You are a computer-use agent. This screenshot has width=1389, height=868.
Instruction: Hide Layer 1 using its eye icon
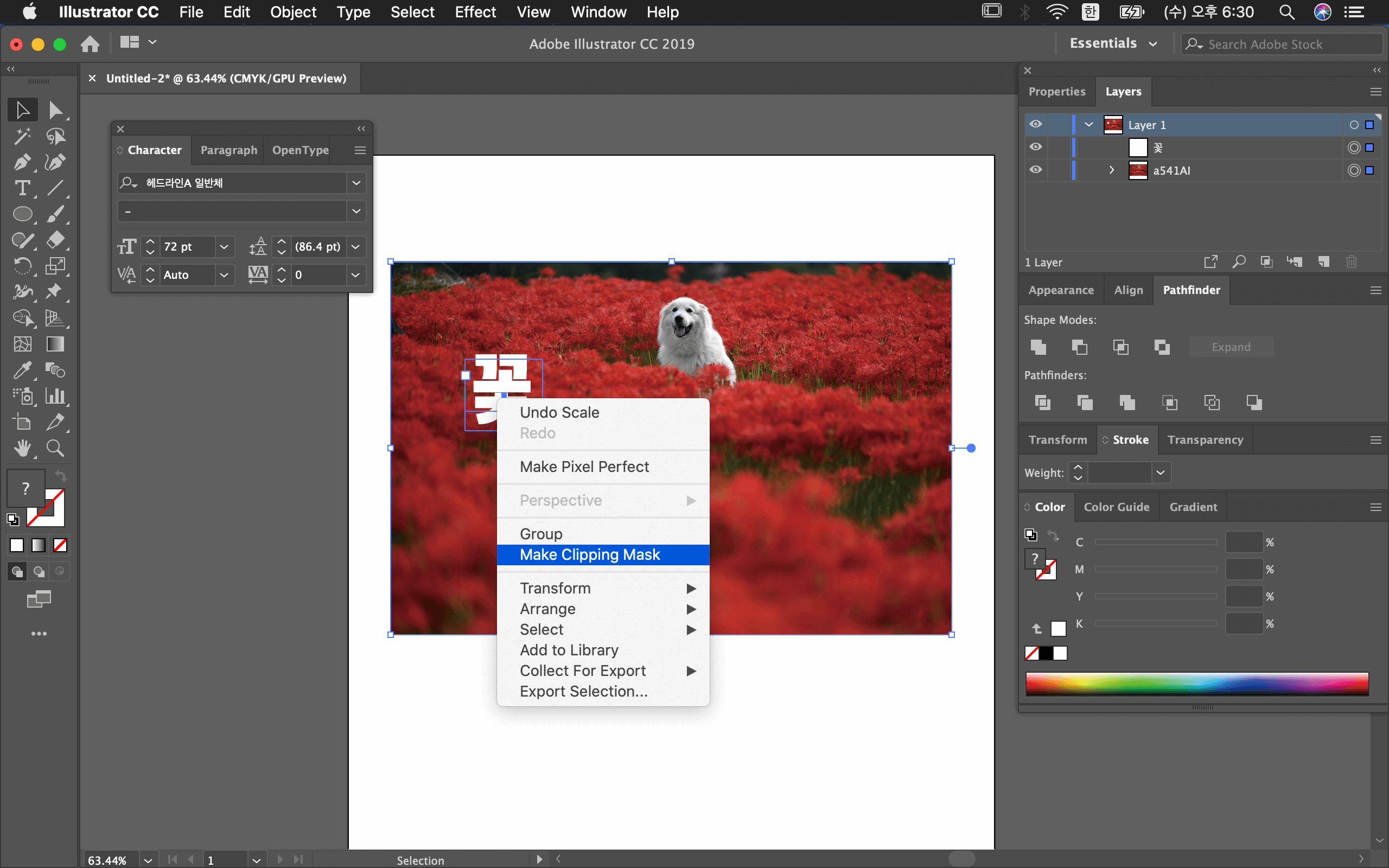1035,125
